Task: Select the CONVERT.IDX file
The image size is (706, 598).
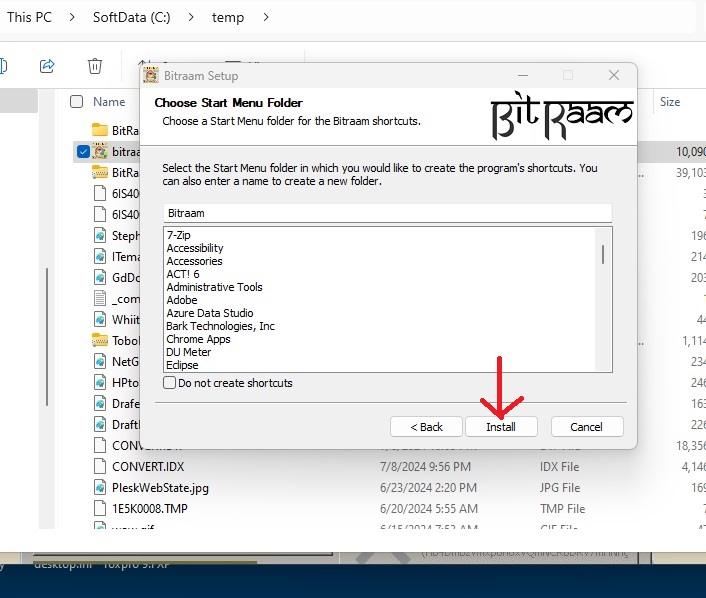Action: pyautogui.click(x=148, y=467)
